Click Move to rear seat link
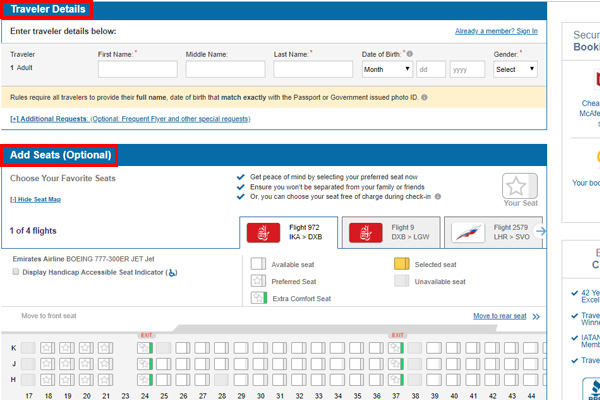The image size is (600, 400). 500,316
